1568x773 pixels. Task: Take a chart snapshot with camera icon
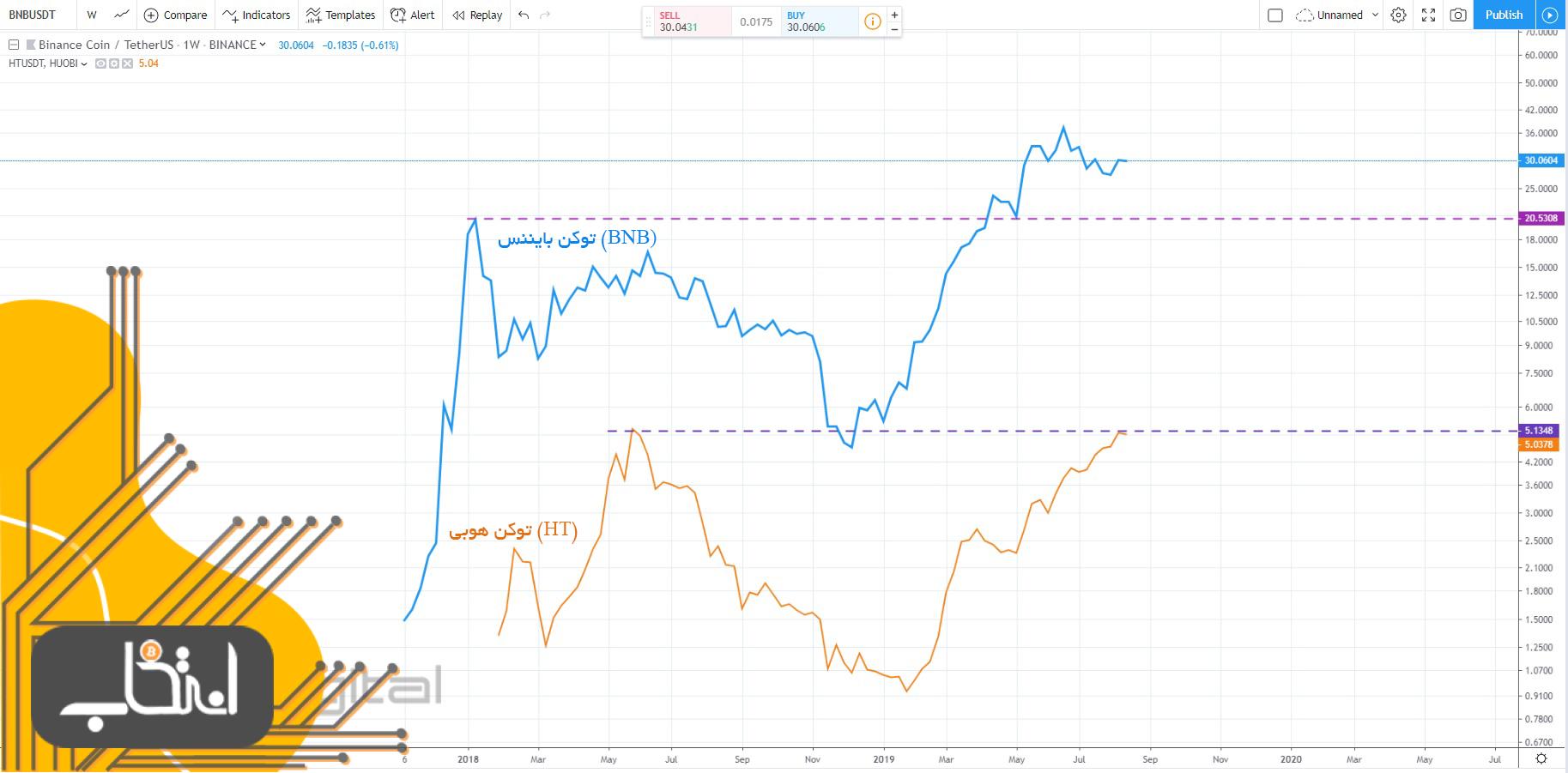click(1457, 15)
